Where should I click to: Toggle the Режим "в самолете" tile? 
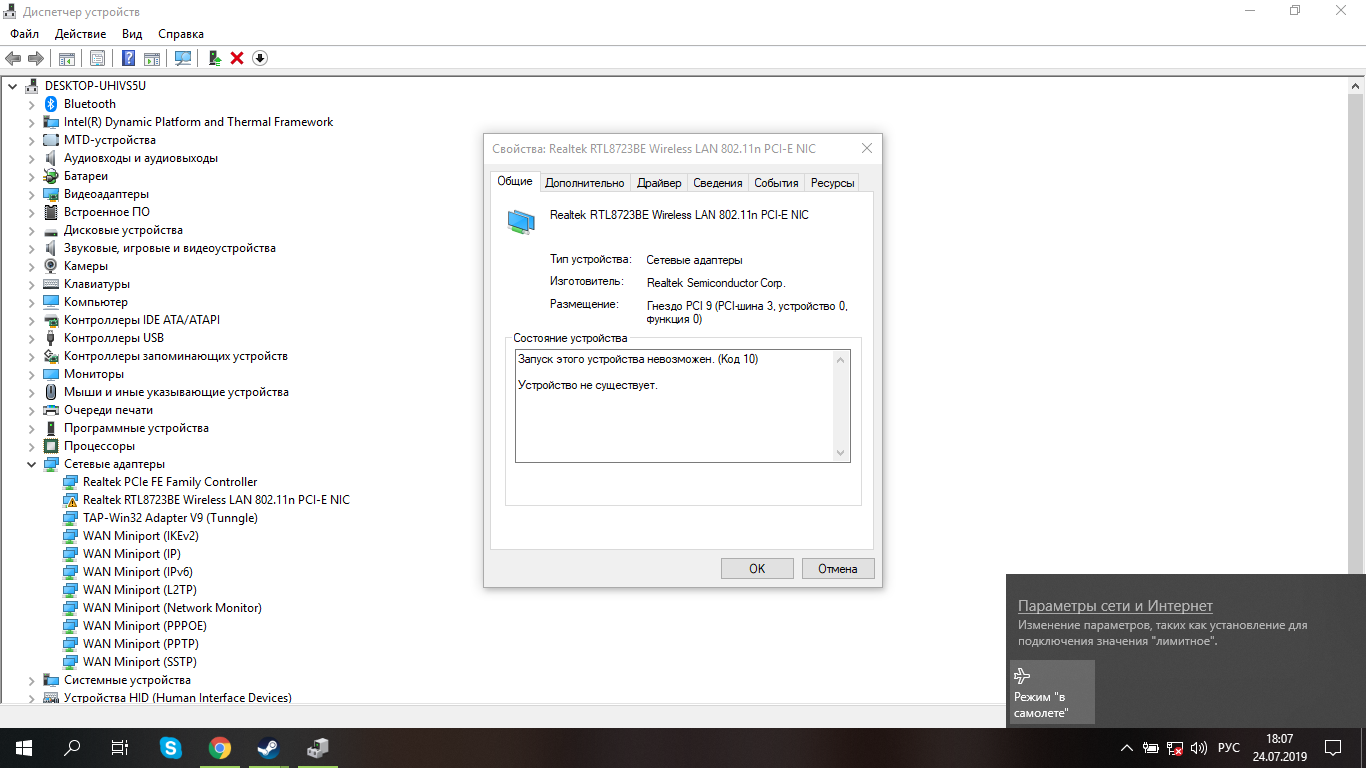tap(1052, 692)
